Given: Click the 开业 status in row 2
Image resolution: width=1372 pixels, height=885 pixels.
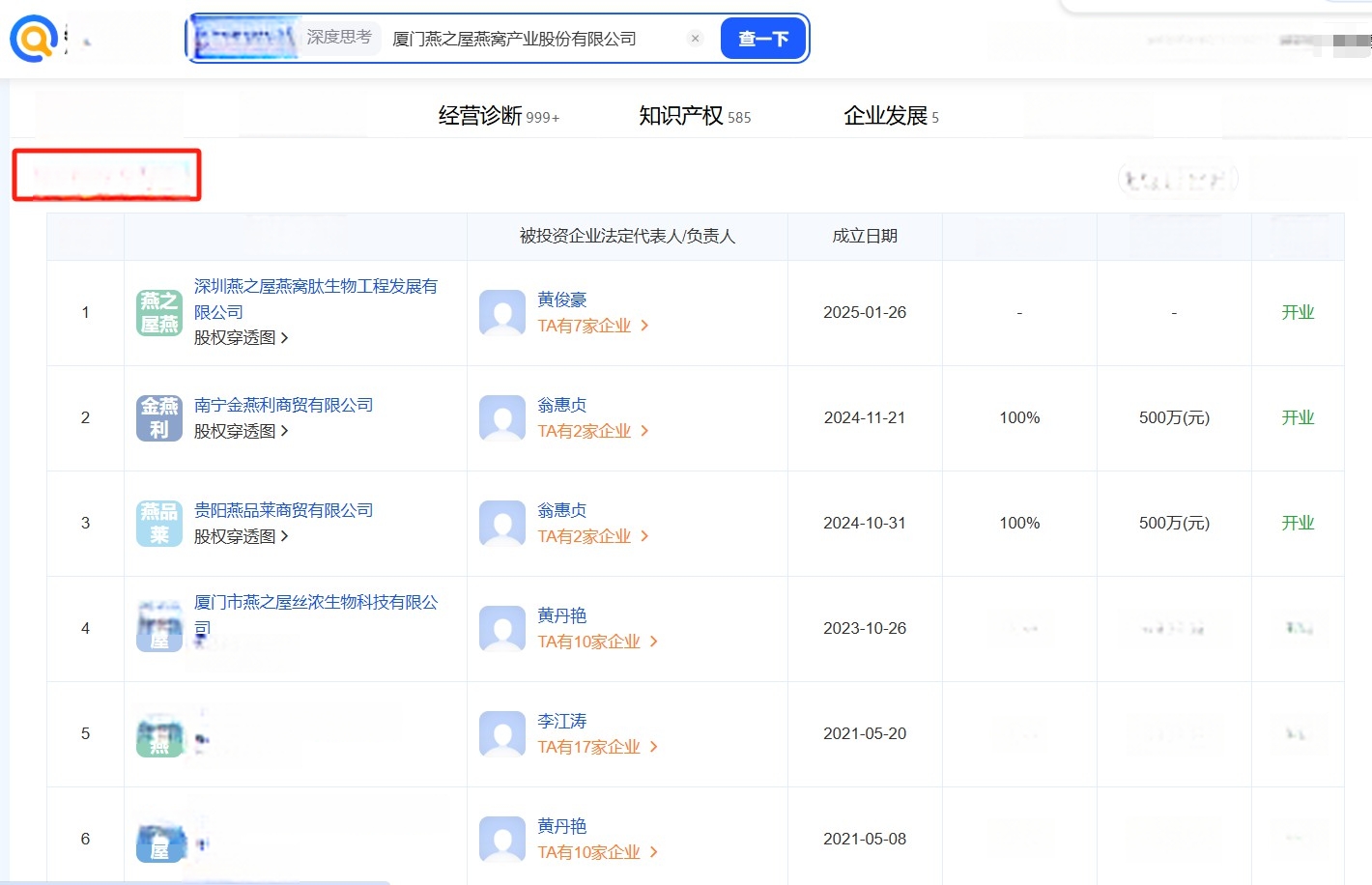Looking at the screenshot, I should coord(1298,417).
